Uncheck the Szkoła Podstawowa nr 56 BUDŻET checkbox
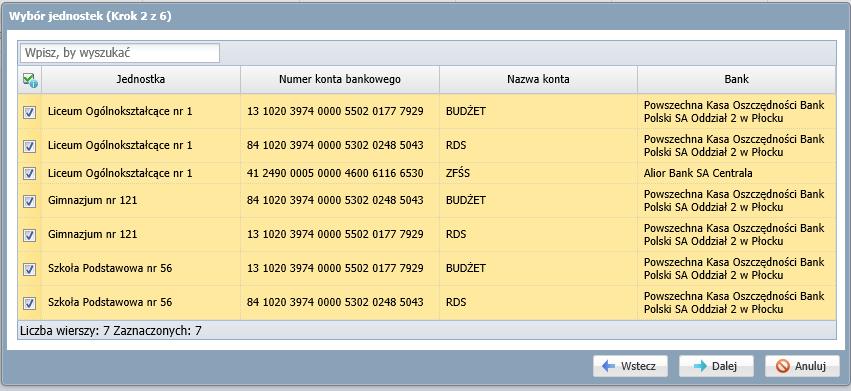Screen dimensions: 851x391 [x=30, y=269]
